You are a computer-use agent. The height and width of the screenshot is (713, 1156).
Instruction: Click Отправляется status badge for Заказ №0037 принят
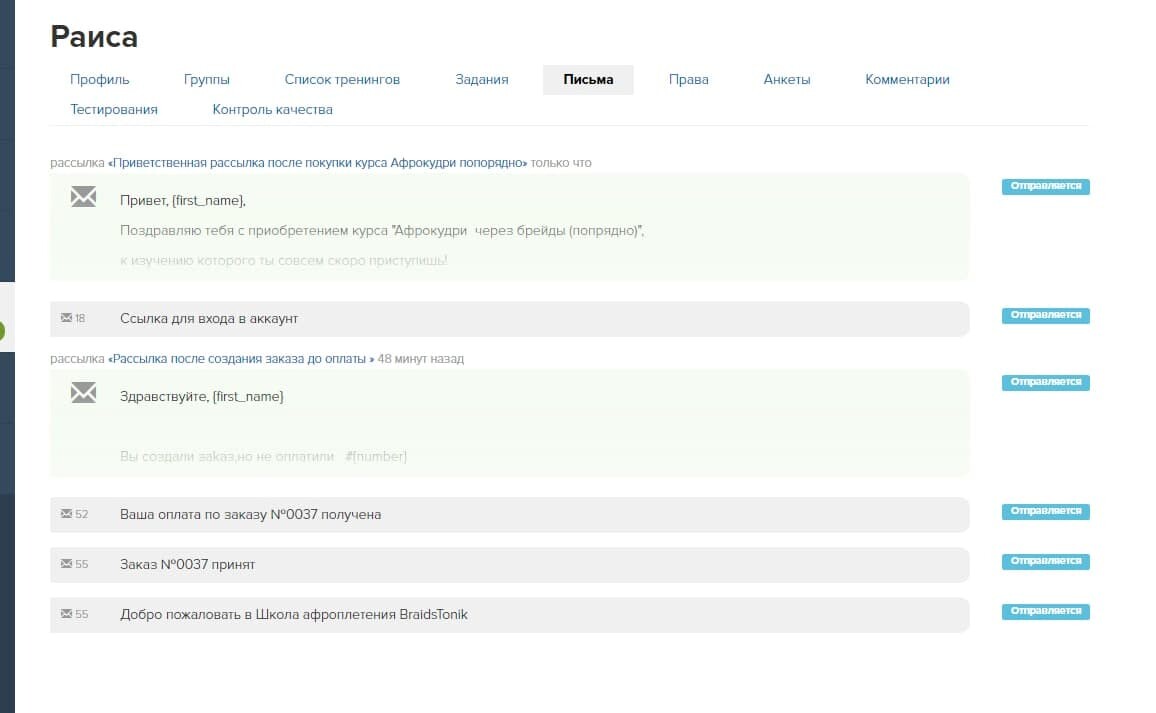pyautogui.click(x=1045, y=561)
